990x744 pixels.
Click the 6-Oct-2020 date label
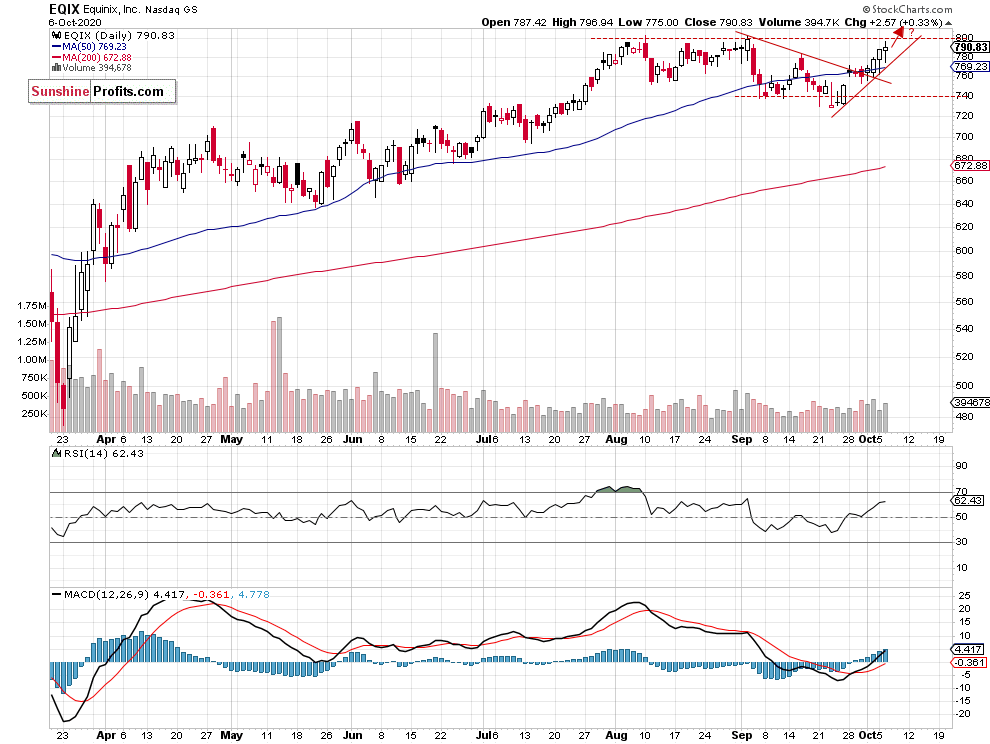(75, 22)
